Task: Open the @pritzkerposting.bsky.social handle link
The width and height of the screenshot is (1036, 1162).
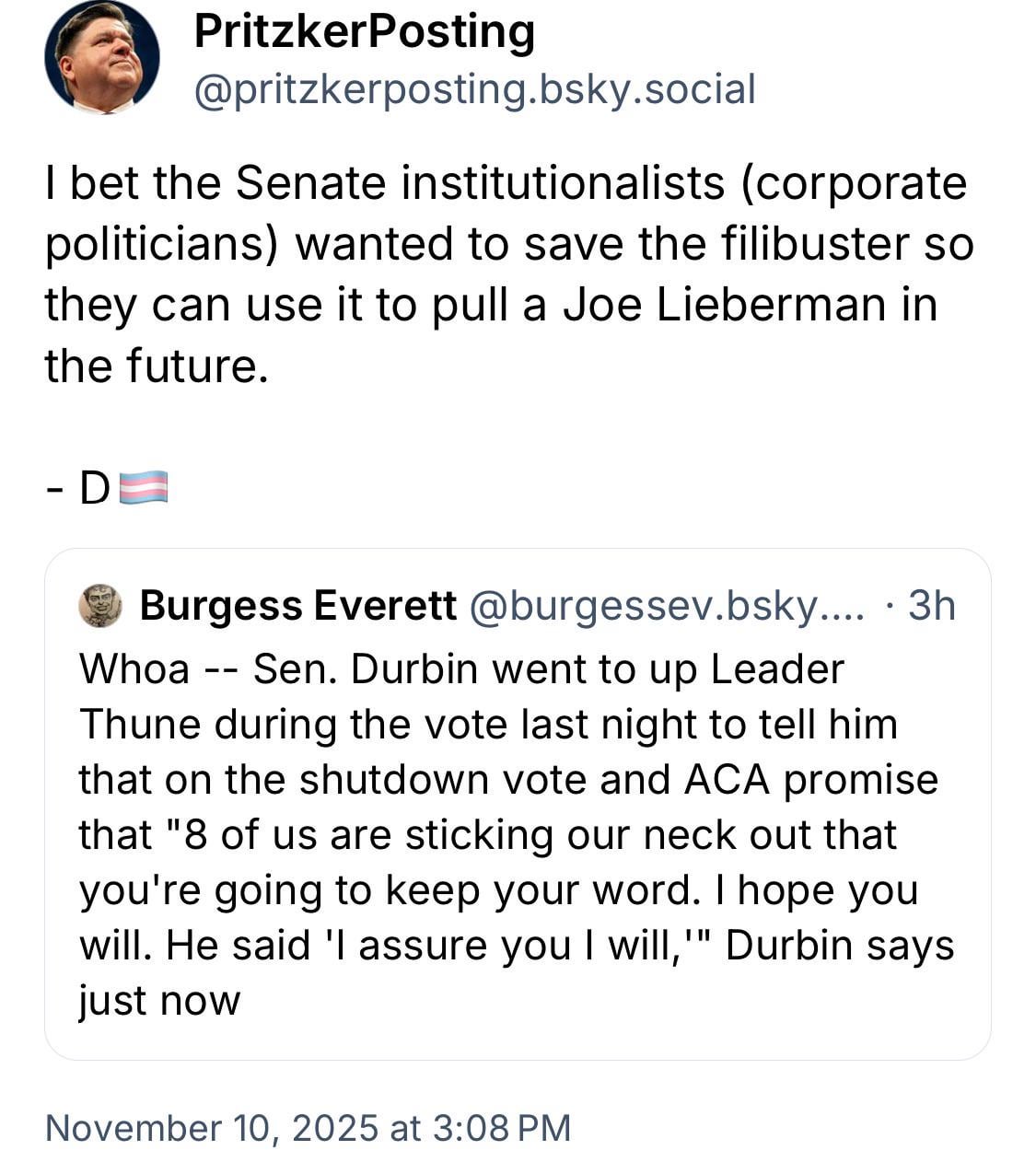Action: click(x=474, y=89)
